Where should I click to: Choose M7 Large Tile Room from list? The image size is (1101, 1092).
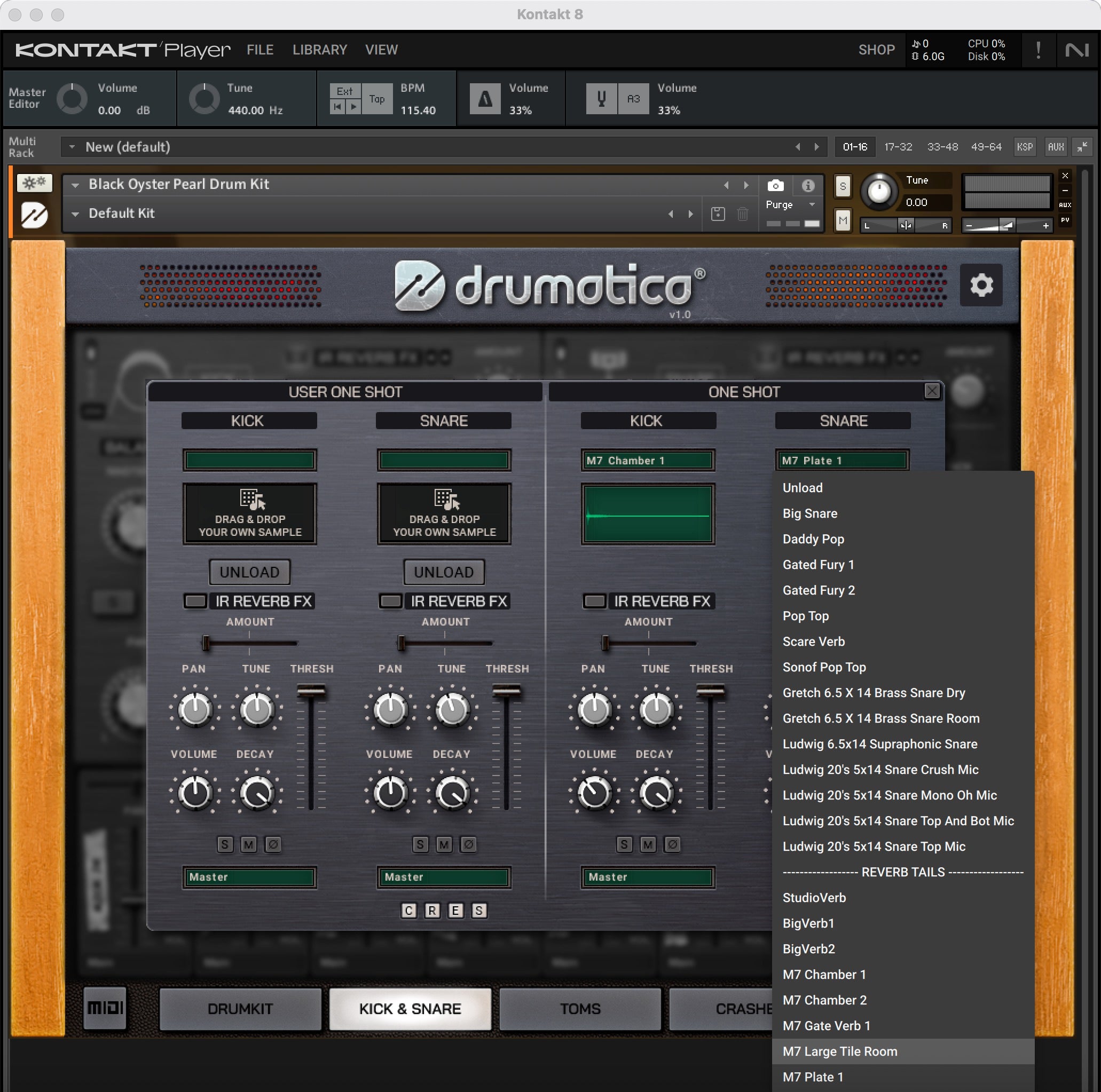tap(903, 1051)
